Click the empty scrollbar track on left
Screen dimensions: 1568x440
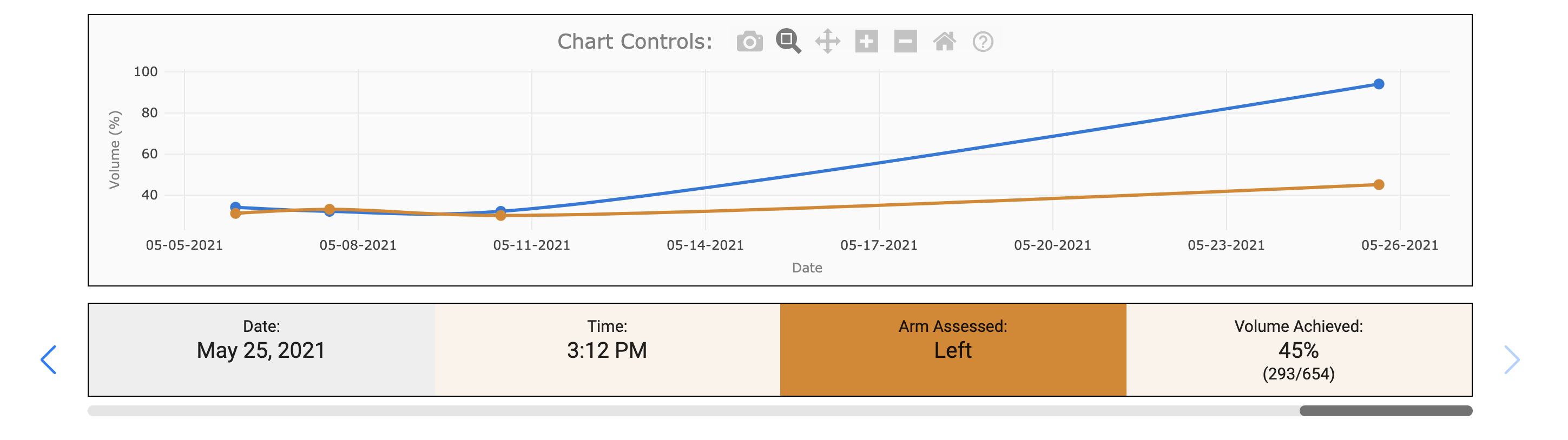(x=693, y=411)
